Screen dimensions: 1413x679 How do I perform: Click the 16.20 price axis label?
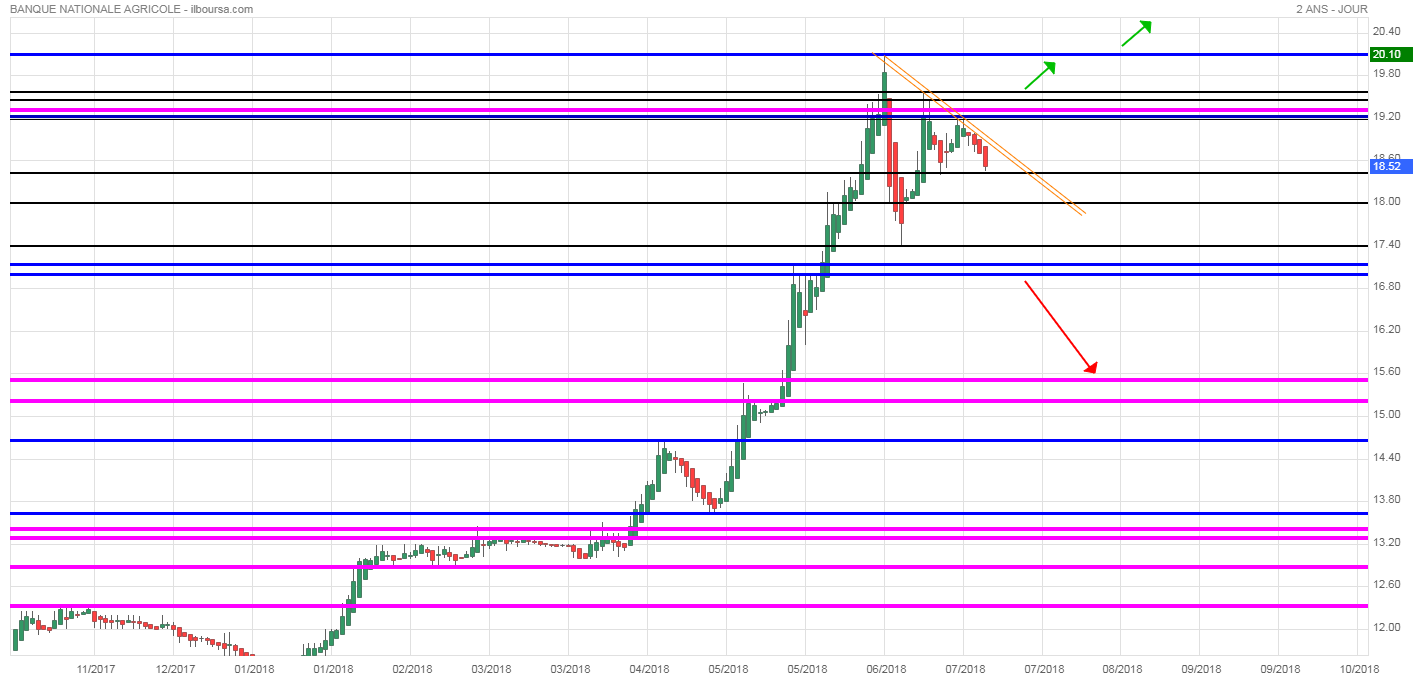(1385, 329)
